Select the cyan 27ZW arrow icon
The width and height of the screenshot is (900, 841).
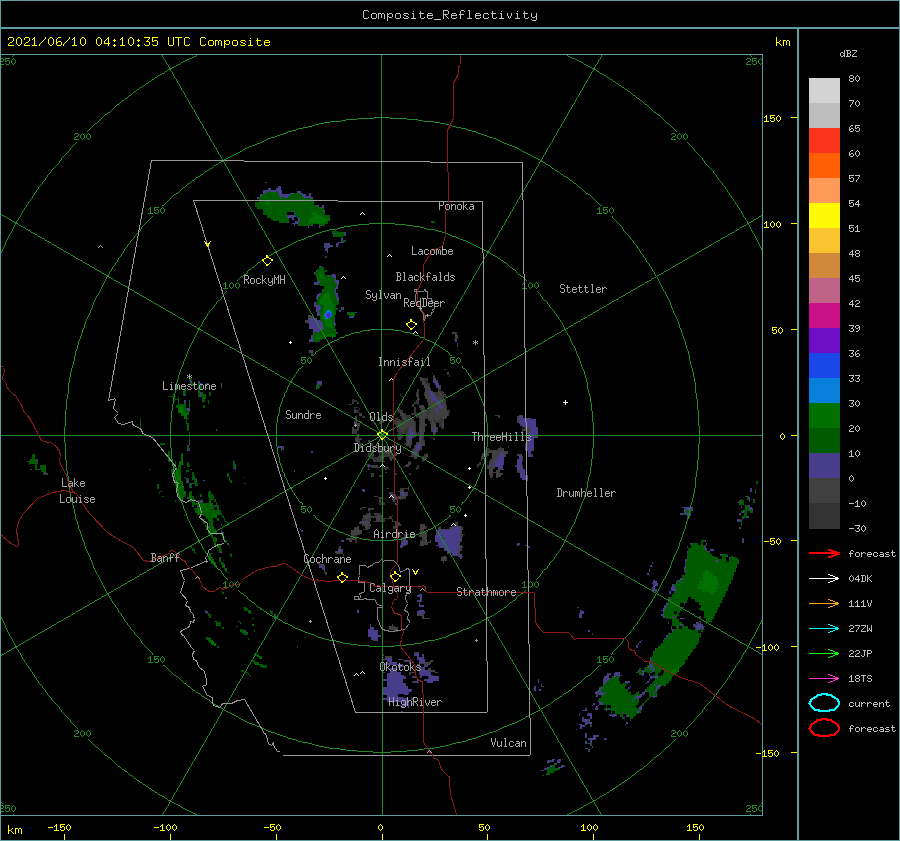[824, 629]
